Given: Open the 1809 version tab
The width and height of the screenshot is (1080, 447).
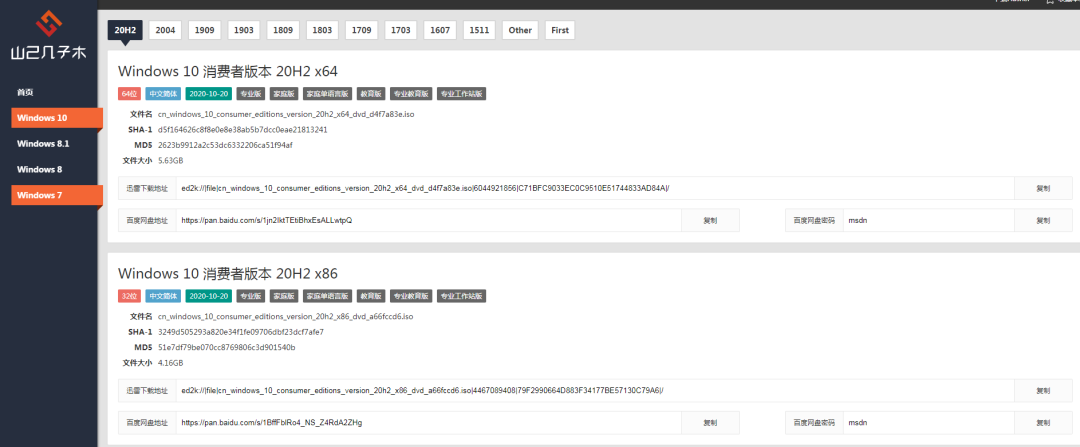Looking at the screenshot, I should point(282,30).
